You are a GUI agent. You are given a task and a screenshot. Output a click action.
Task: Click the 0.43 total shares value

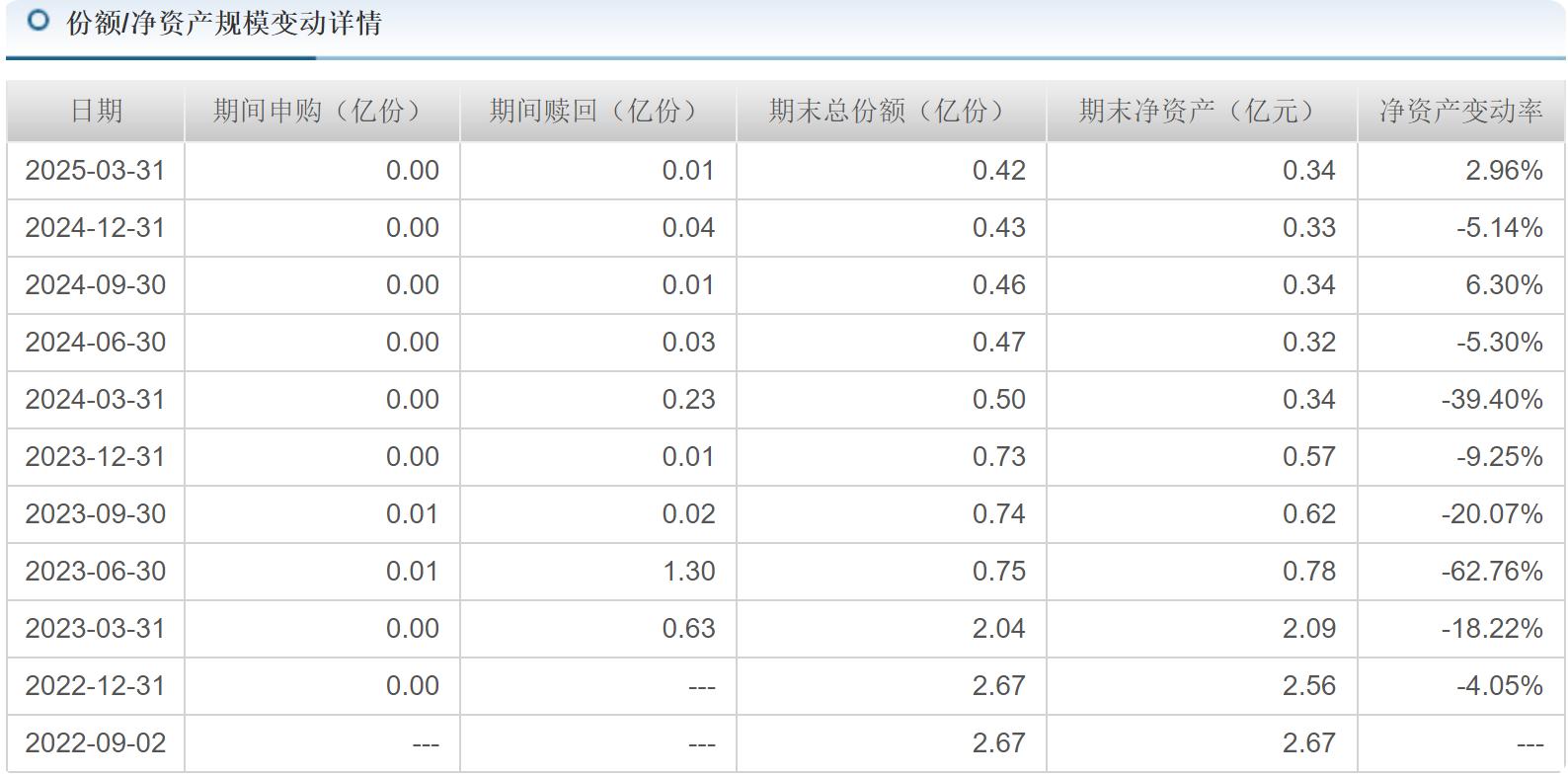point(998,228)
